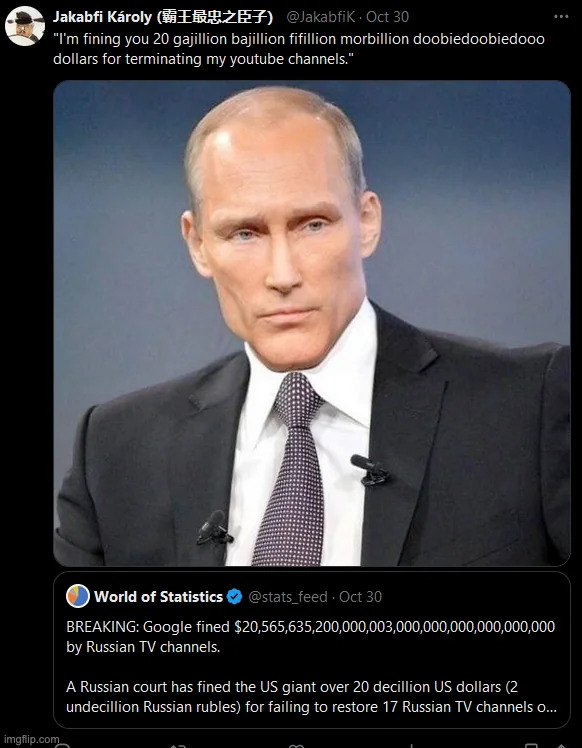Image resolution: width=582 pixels, height=748 pixels.
Task: Open the @stats_feed handle
Action: pyautogui.click(x=288, y=597)
